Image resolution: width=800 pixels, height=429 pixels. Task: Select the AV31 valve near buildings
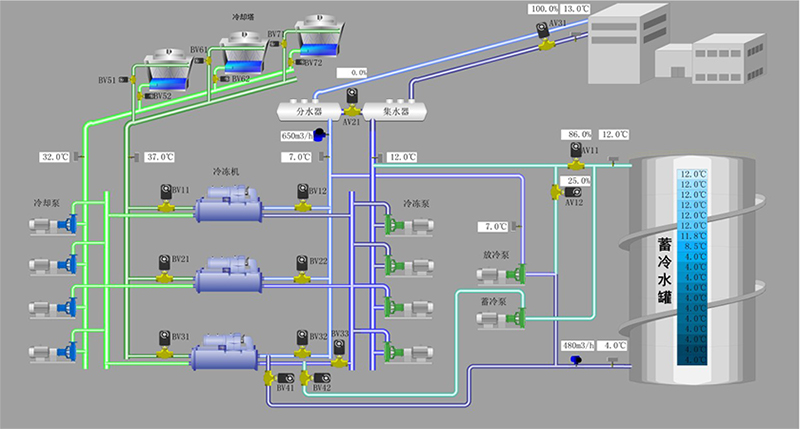point(544,33)
